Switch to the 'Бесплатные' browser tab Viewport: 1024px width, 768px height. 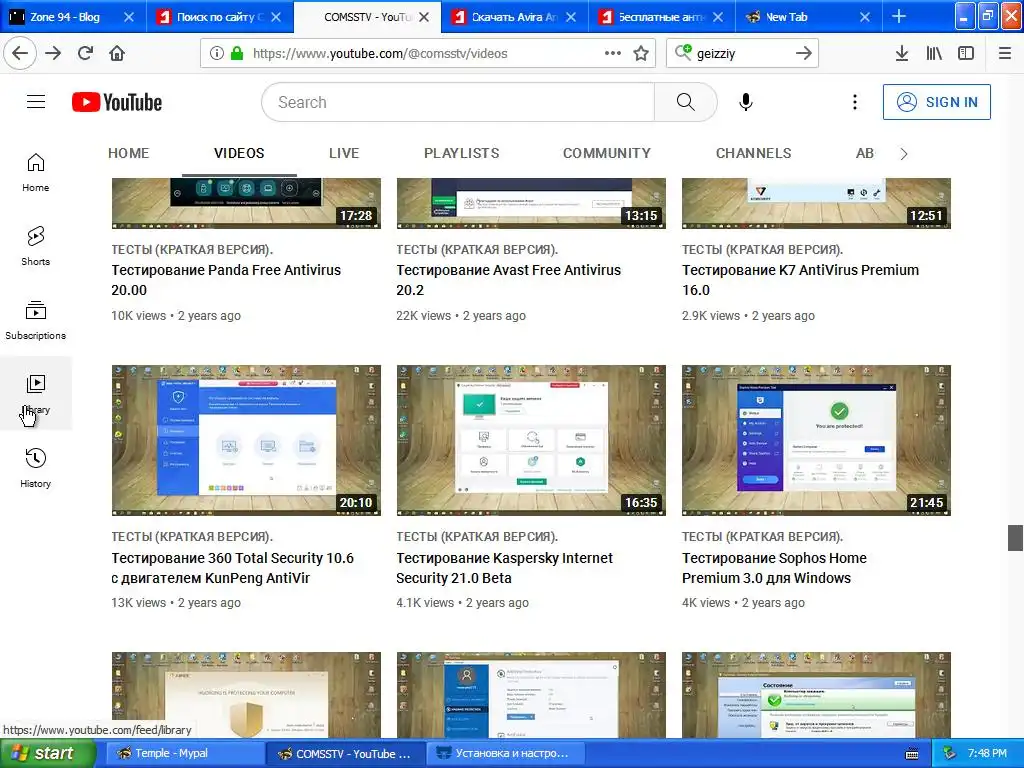click(660, 17)
